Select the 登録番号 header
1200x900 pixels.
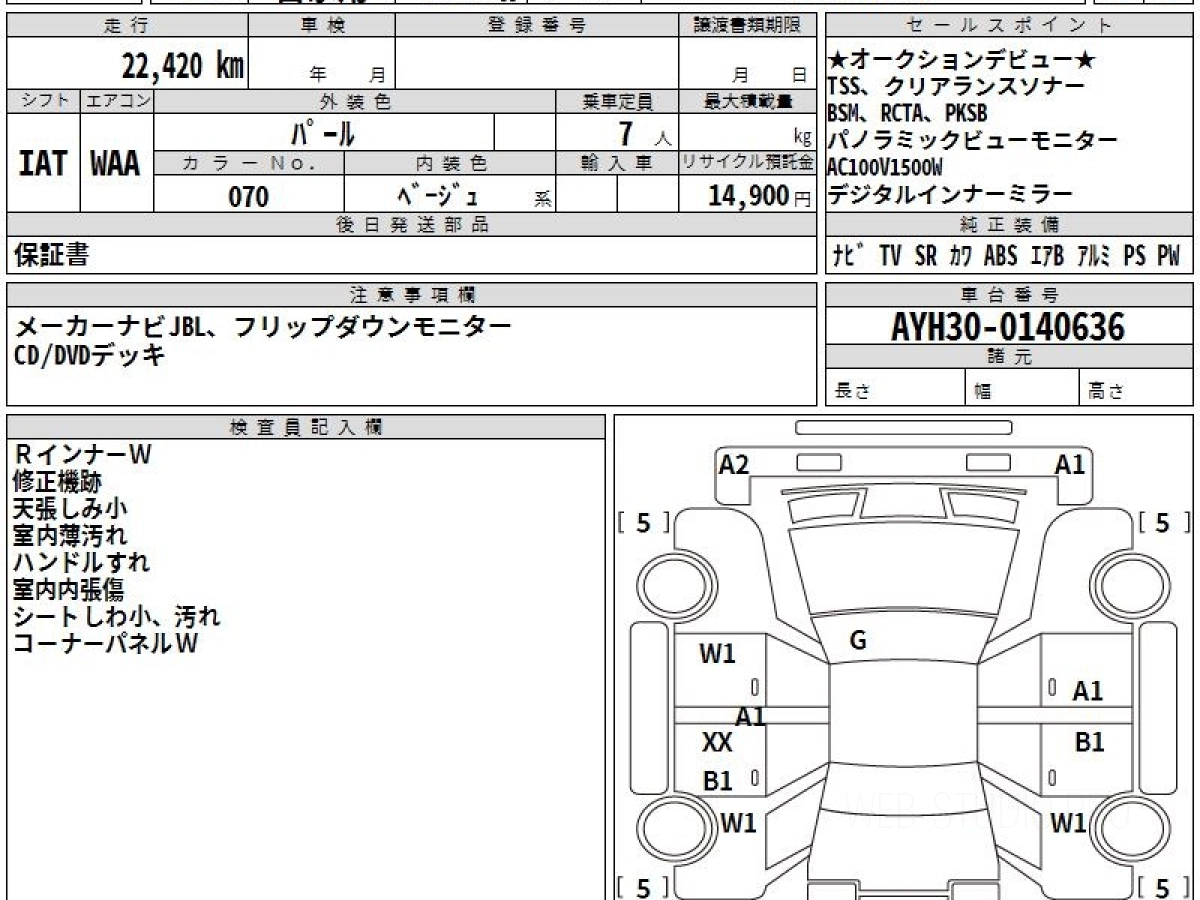537,26
